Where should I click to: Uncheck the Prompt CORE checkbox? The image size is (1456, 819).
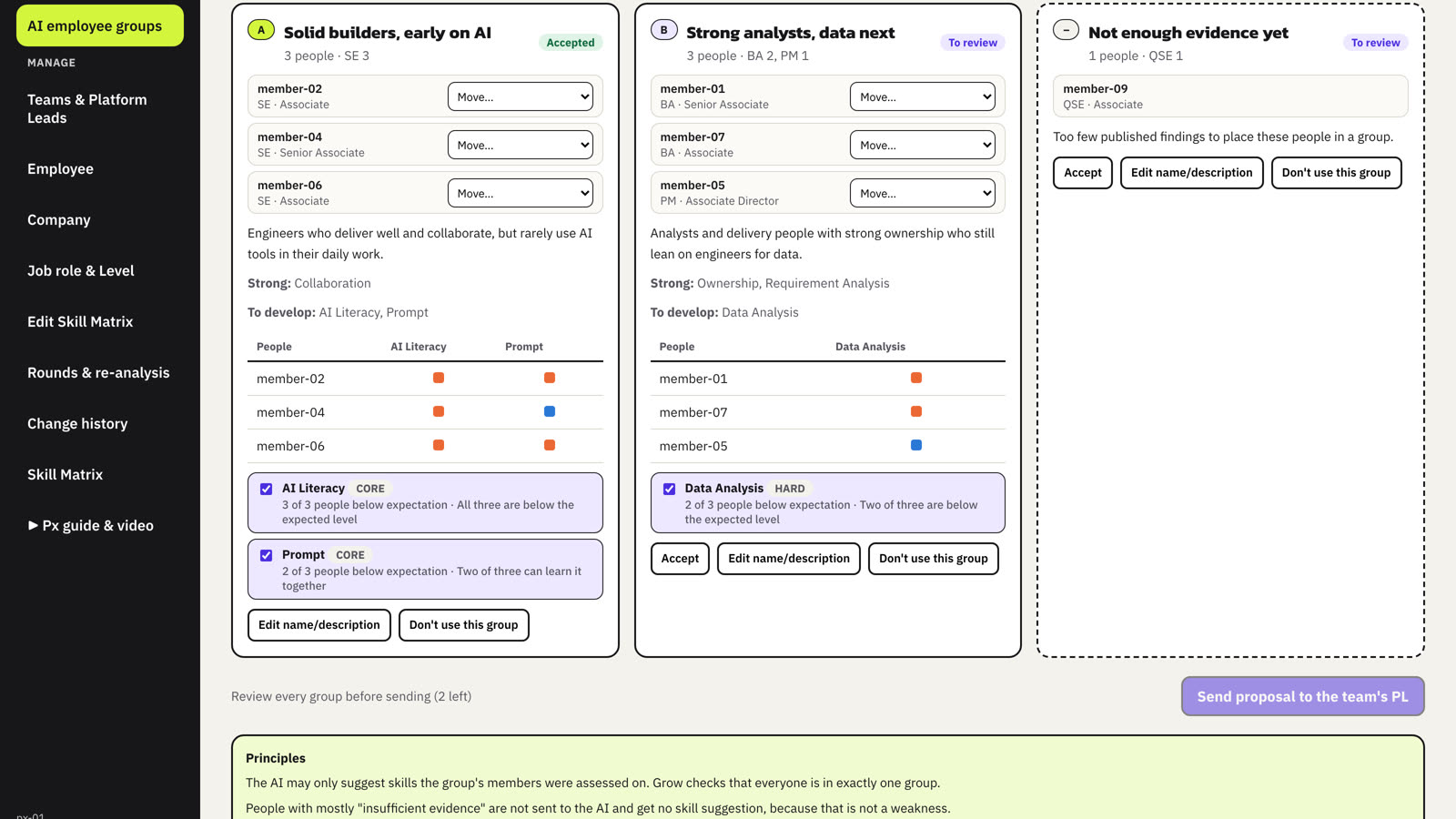[267, 555]
